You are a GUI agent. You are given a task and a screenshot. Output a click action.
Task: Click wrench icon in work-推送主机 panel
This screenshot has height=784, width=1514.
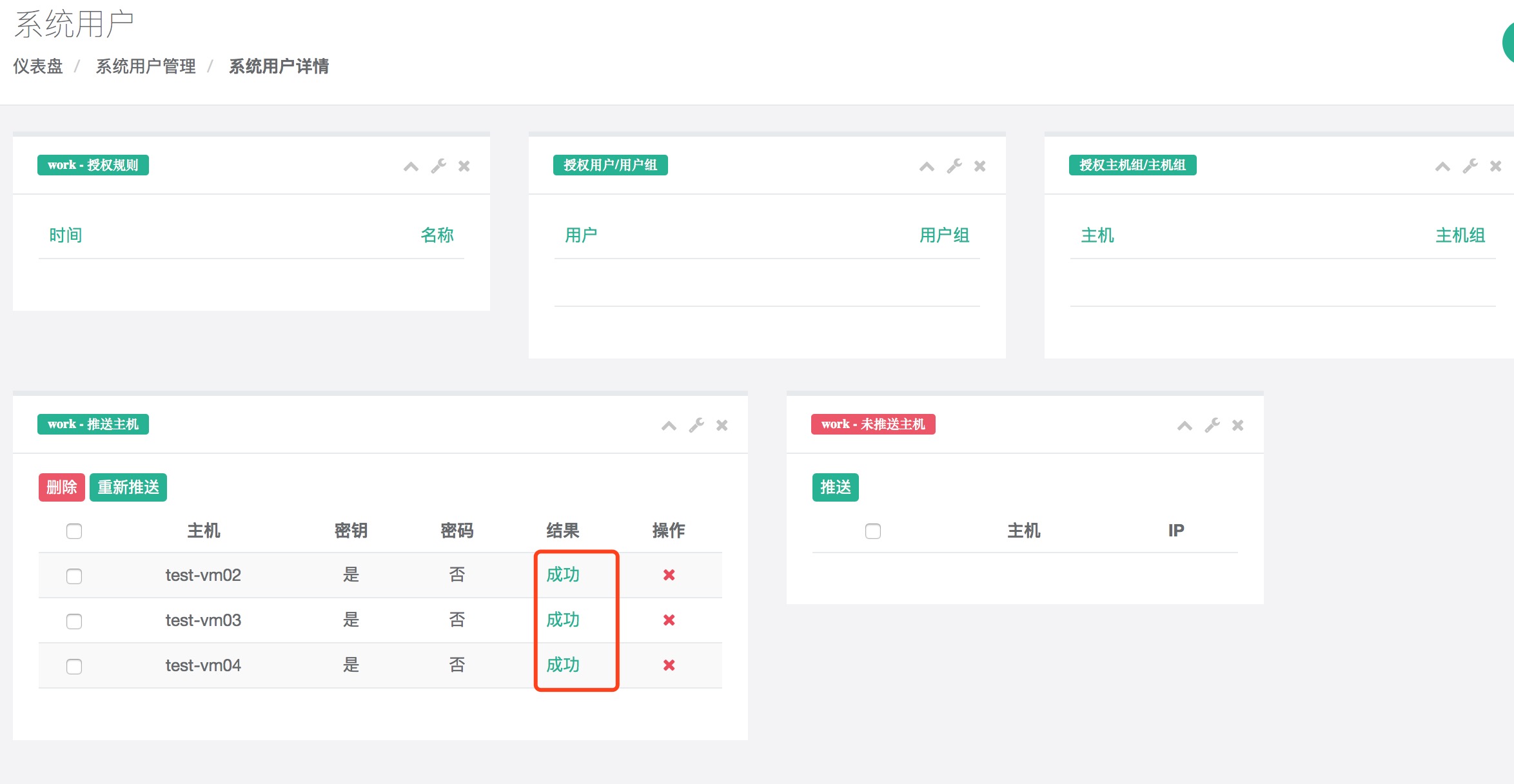tap(696, 426)
